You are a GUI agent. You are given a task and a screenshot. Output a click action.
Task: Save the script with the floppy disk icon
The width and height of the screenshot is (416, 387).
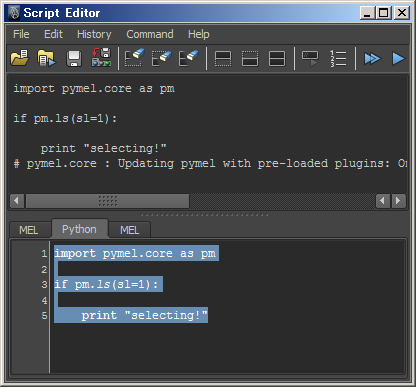pyautogui.click(x=74, y=58)
